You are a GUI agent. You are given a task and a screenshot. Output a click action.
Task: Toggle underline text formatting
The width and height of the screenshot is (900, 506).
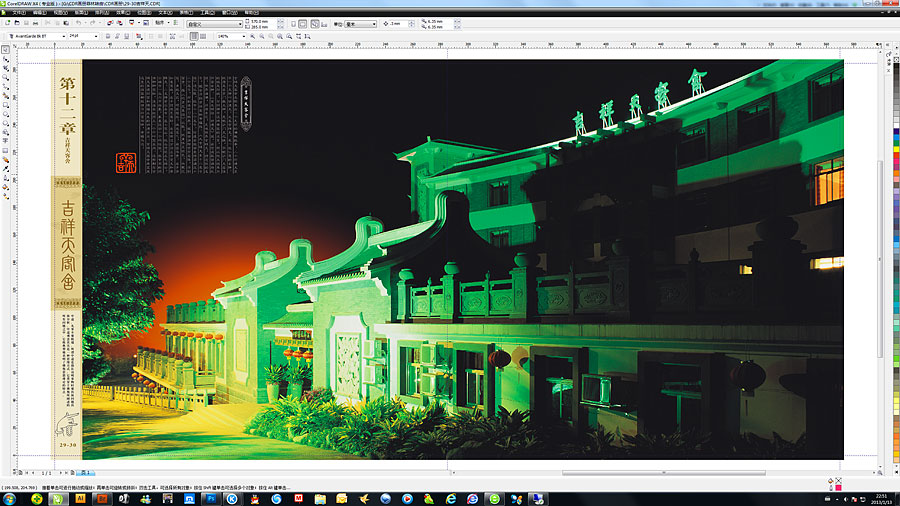point(126,36)
